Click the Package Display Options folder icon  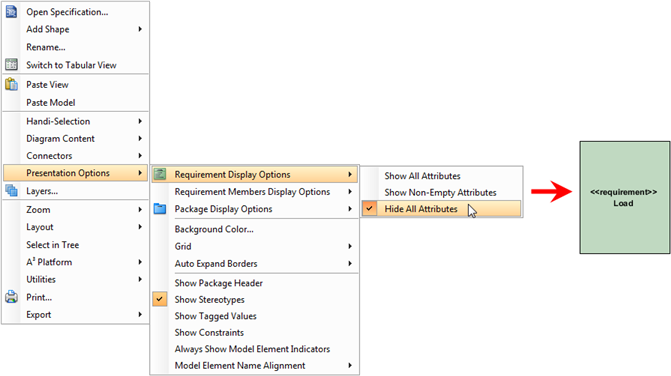click(160, 209)
